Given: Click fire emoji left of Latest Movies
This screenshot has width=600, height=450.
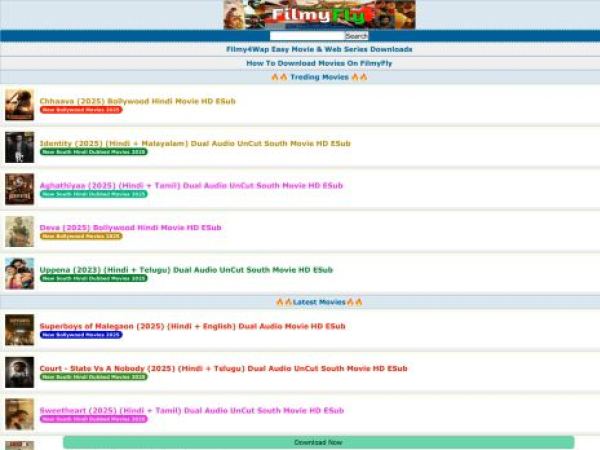Looking at the screenshot, I should (284, 302).
